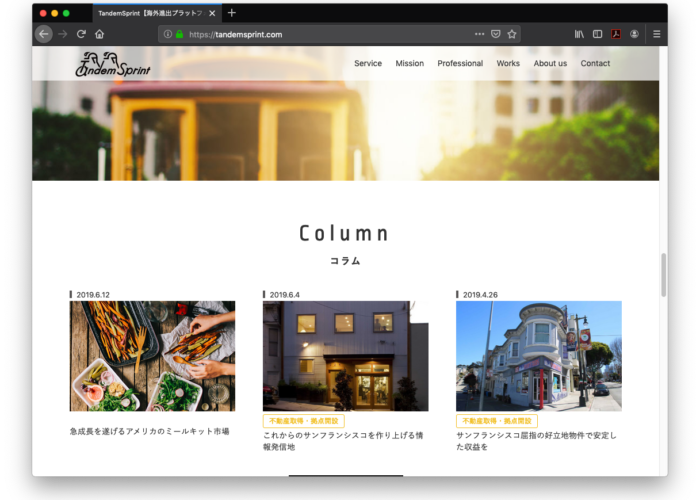Open the Service navigation menu item
Screen dimensions: 700x500
pyautogui.click(x=368, y=63)
